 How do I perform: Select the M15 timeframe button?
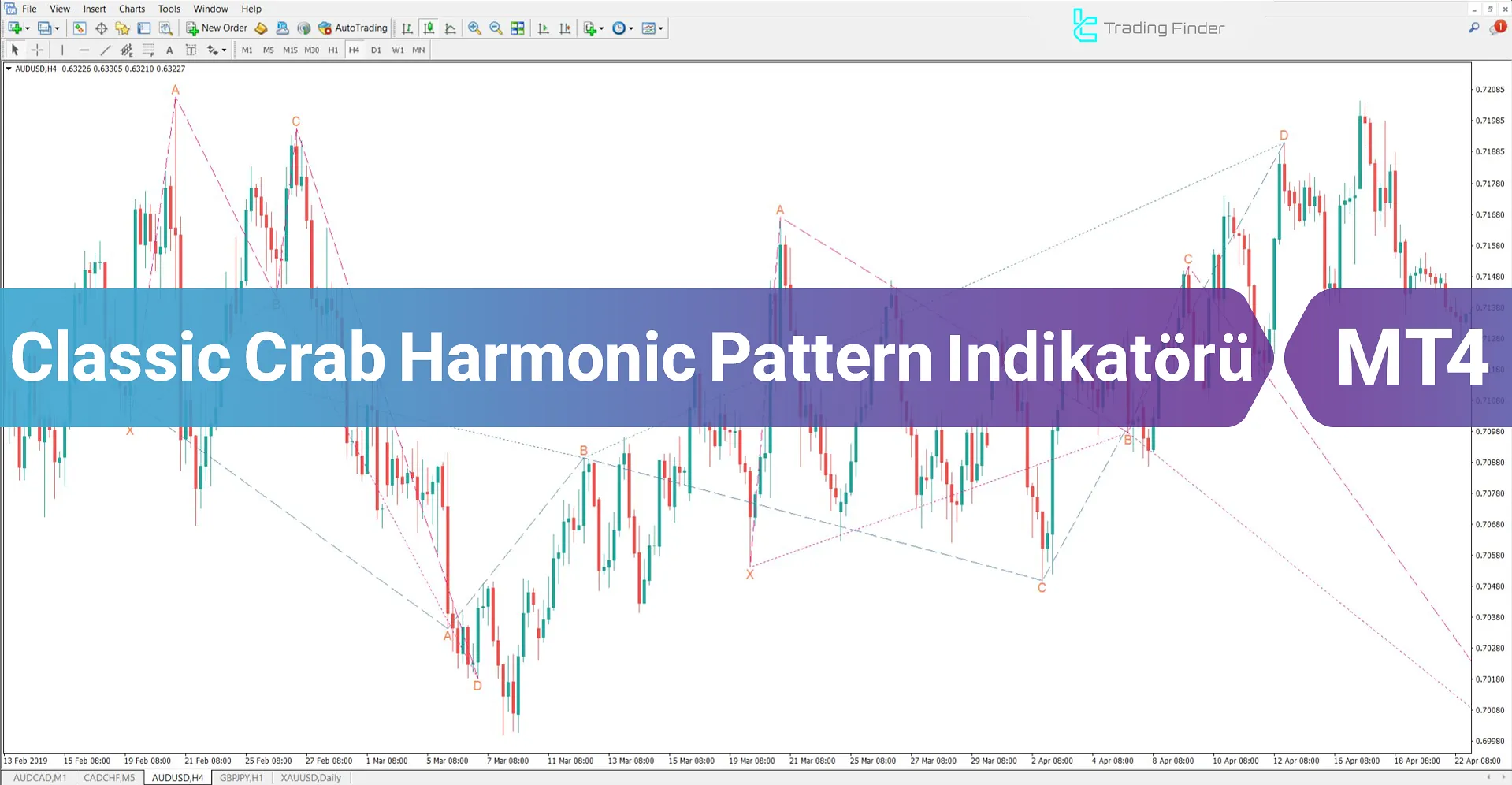pos(290,49)
